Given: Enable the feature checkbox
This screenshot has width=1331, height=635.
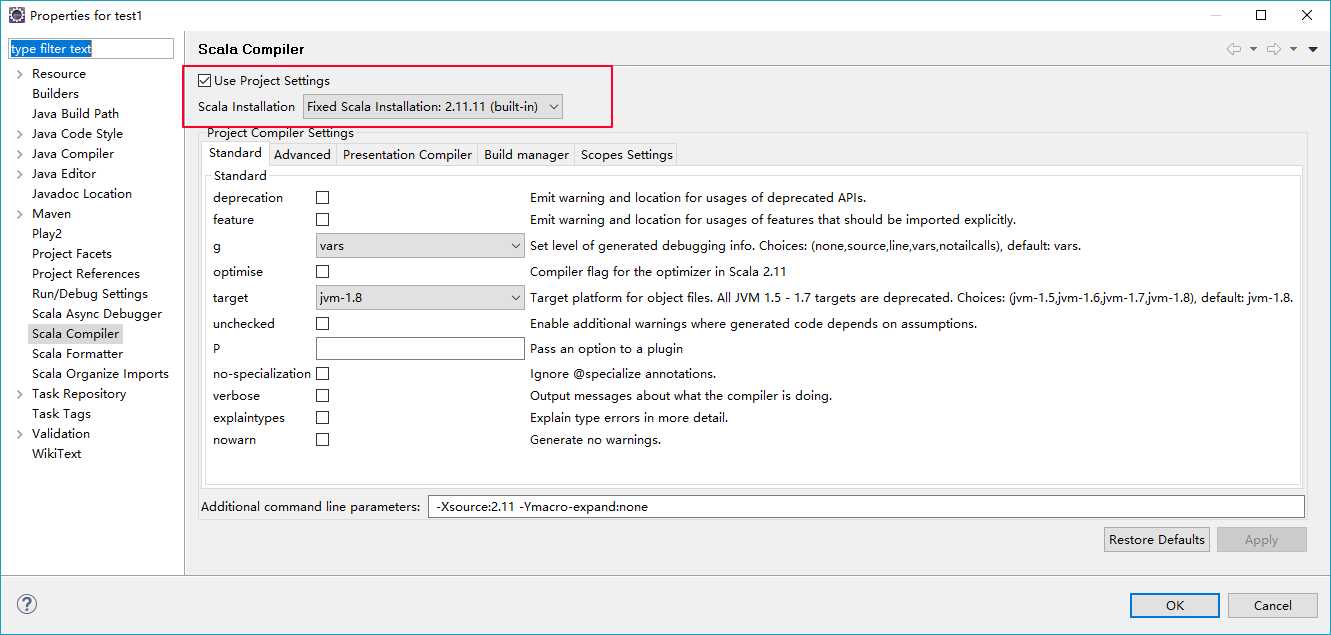Looking at the screenshot, I should (322, 220).
